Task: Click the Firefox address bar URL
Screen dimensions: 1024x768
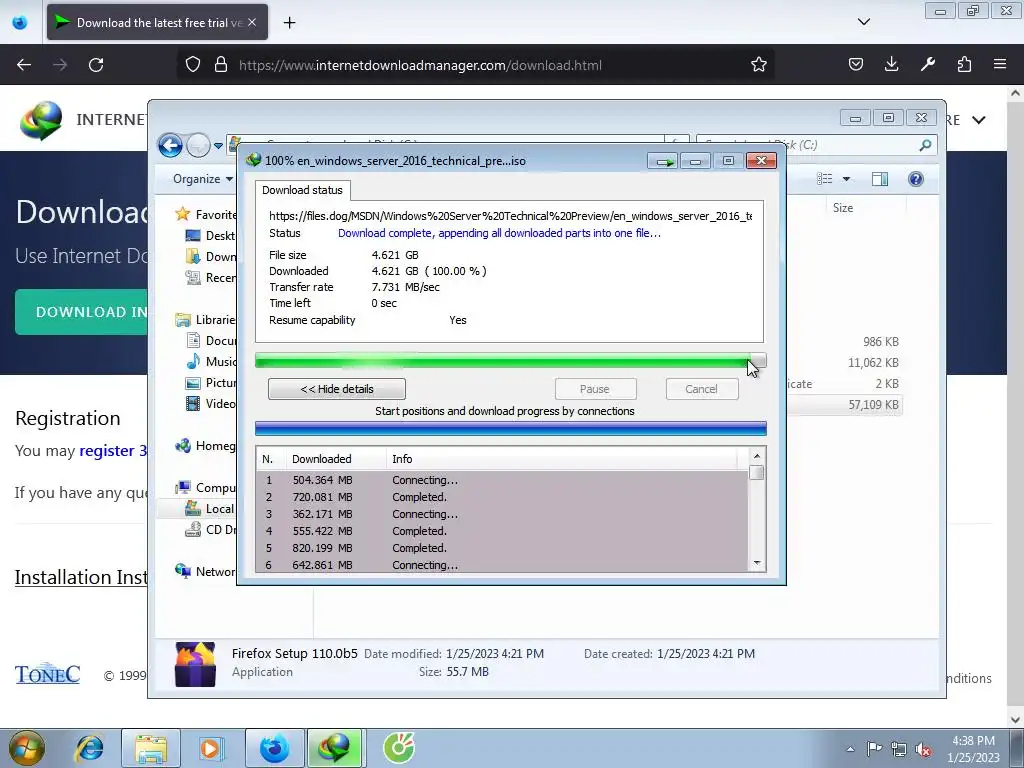Action: pyautogui.click(x=420, y=65)
